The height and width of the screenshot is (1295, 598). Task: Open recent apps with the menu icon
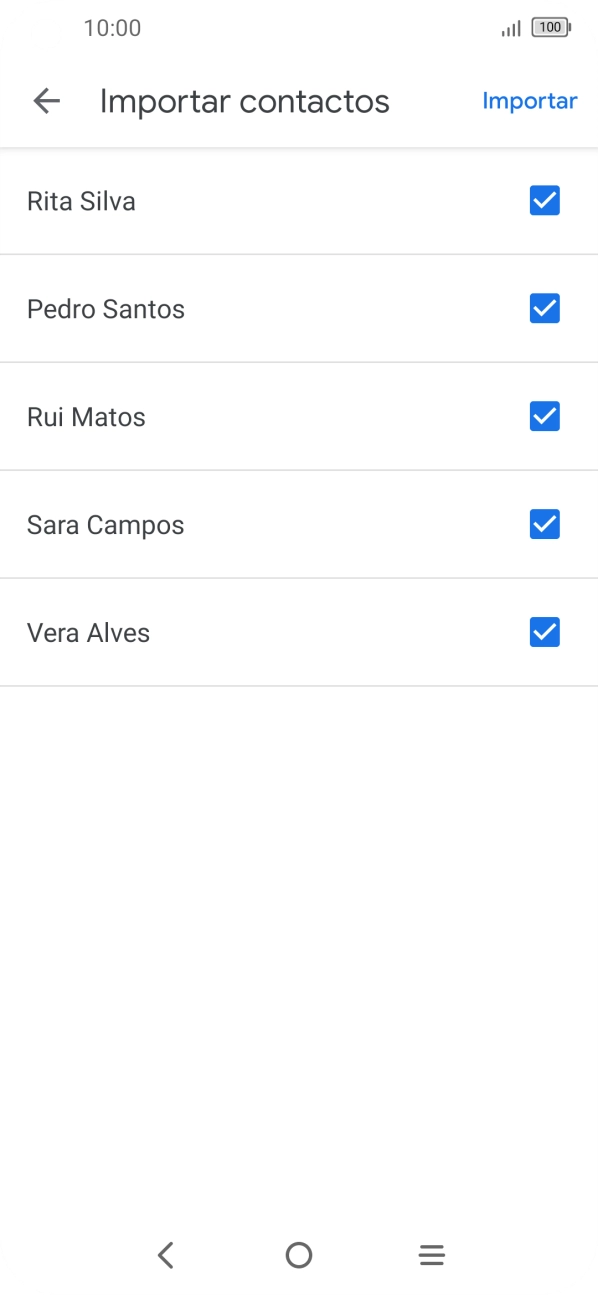pyautogui.click(x=431, y=1255)
